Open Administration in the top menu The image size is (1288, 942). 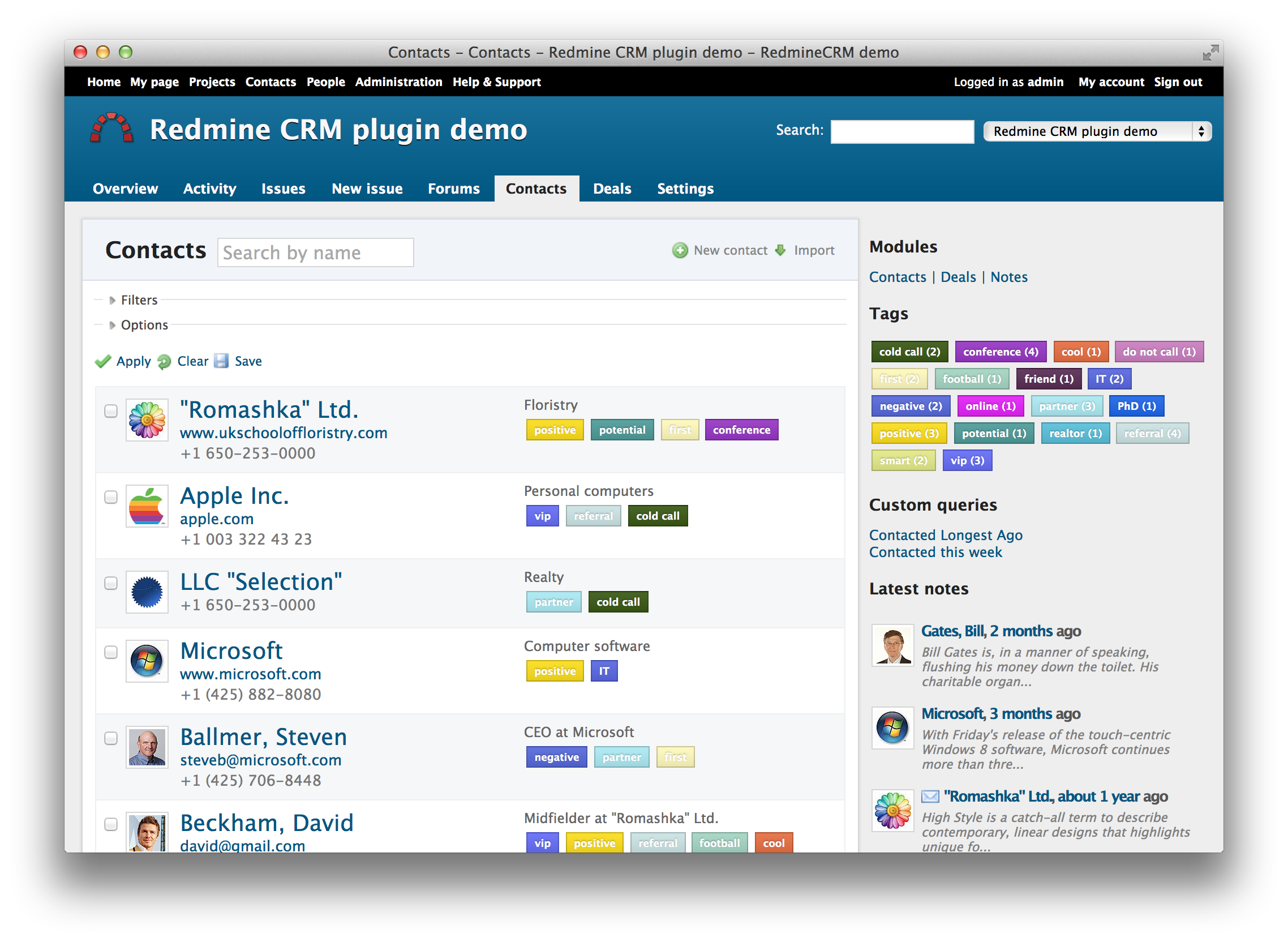point(398,82)
